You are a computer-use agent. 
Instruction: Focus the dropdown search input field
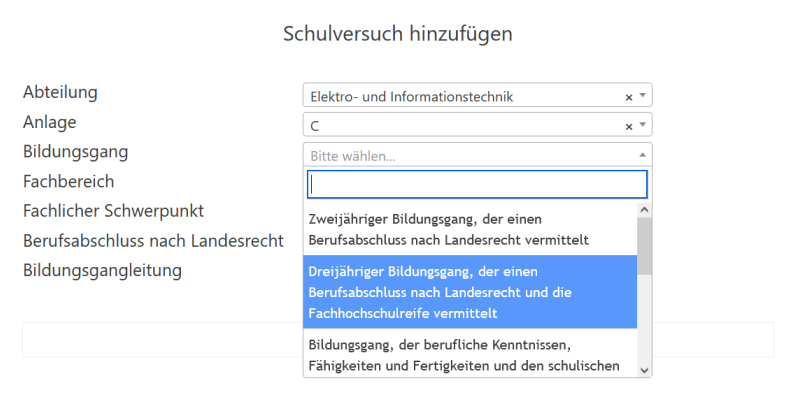pos(477,184)
